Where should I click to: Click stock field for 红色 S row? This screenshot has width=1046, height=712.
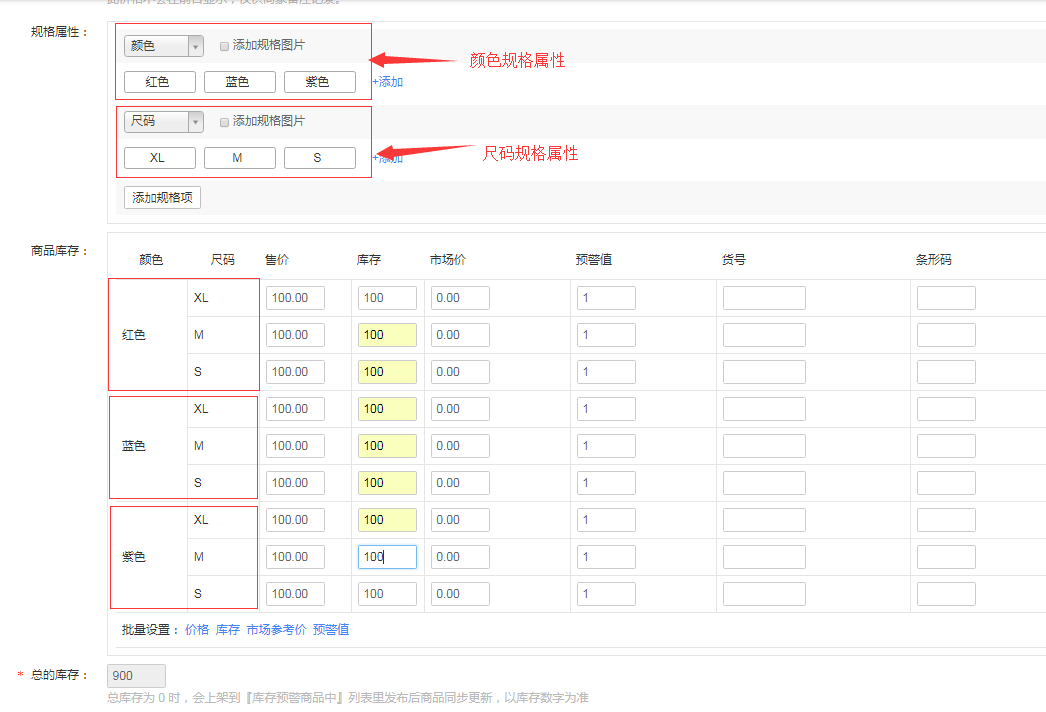(388, 372)
